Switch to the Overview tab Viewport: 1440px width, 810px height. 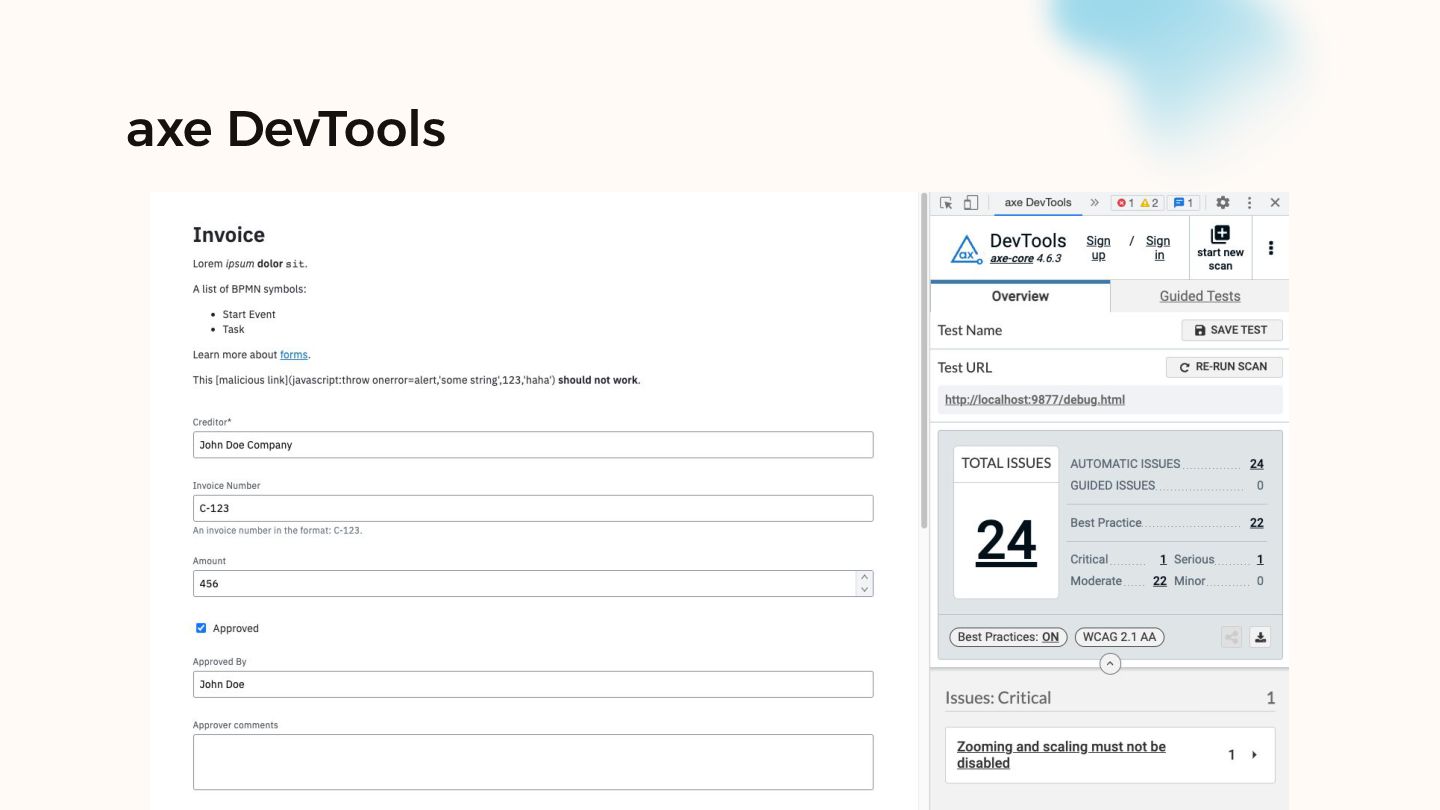[1020, 296]
